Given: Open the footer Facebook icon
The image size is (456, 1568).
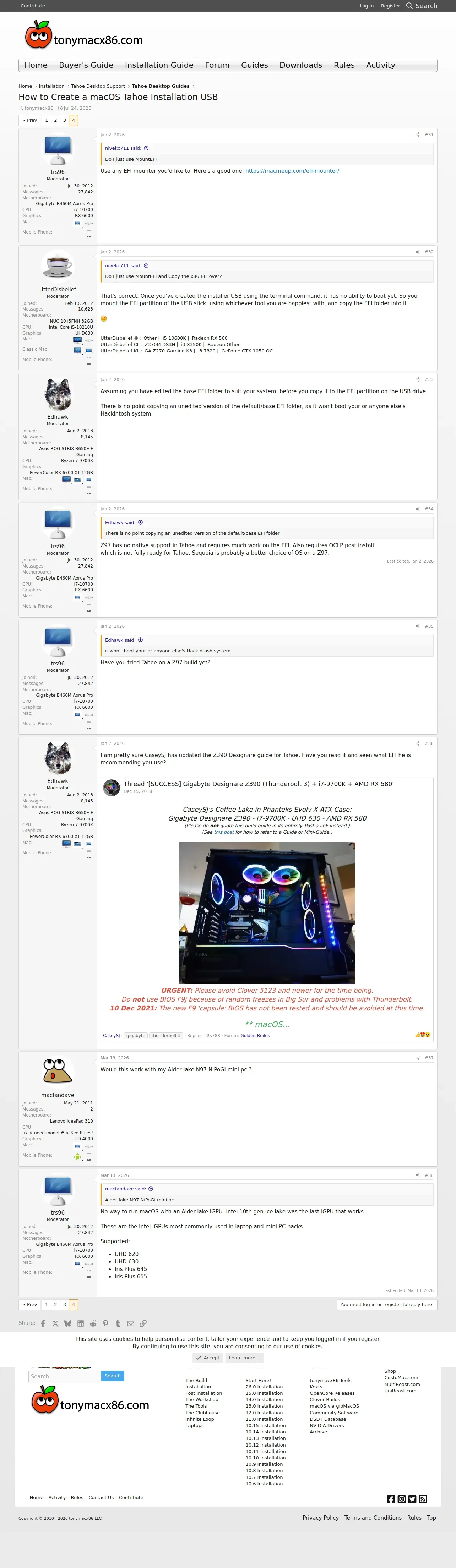Looking at the screenshot, I should coord(391,1499).
